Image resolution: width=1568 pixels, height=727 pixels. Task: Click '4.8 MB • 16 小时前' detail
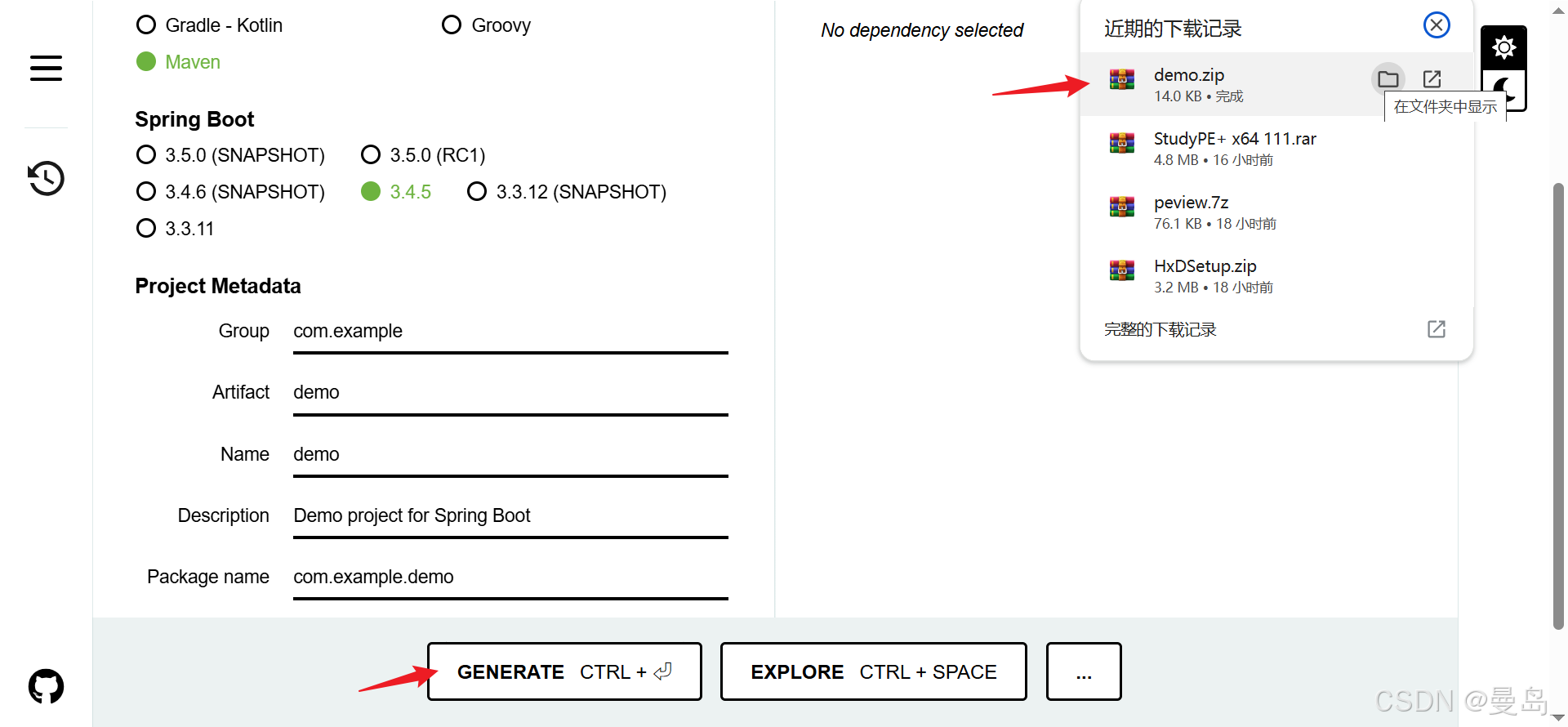1214,160
